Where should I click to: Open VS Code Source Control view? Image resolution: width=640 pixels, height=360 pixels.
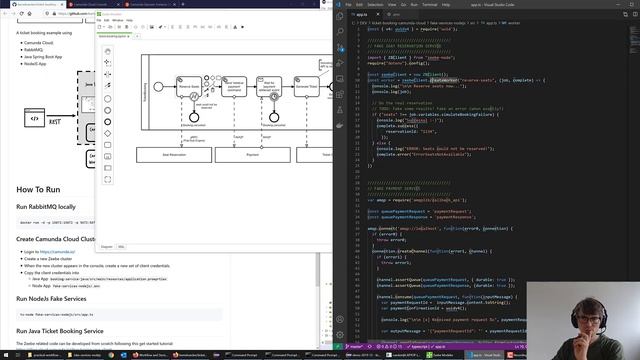[340, 48]
